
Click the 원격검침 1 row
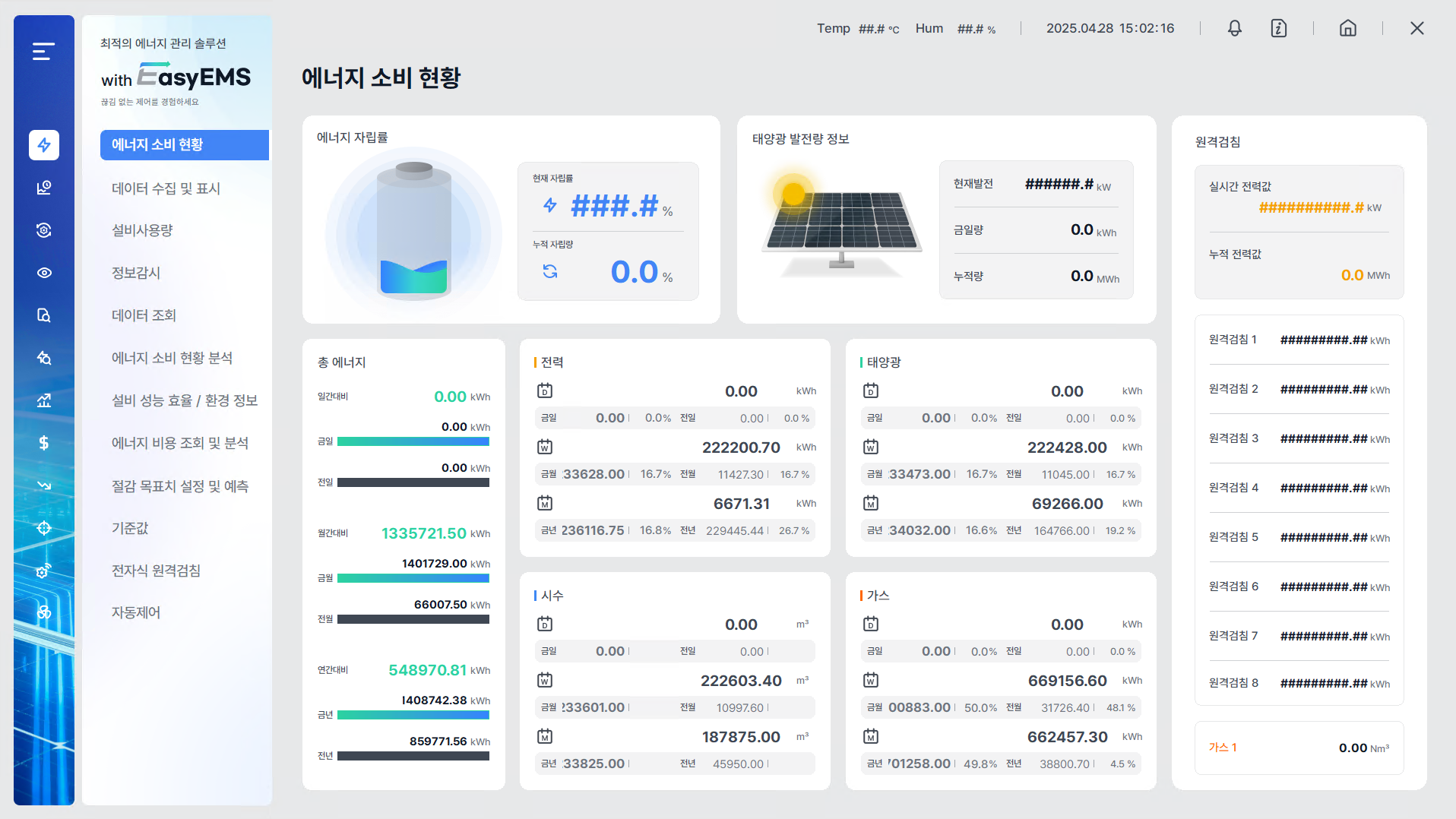coord(1299,340)
